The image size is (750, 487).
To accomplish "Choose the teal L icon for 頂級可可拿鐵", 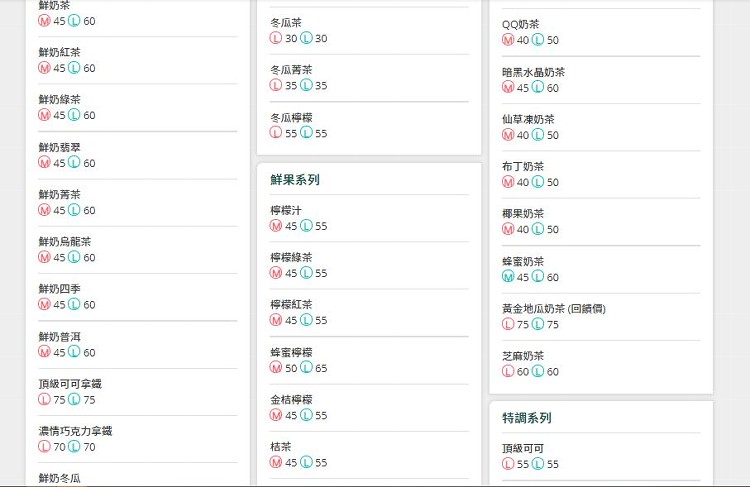I will click(74, 399).
